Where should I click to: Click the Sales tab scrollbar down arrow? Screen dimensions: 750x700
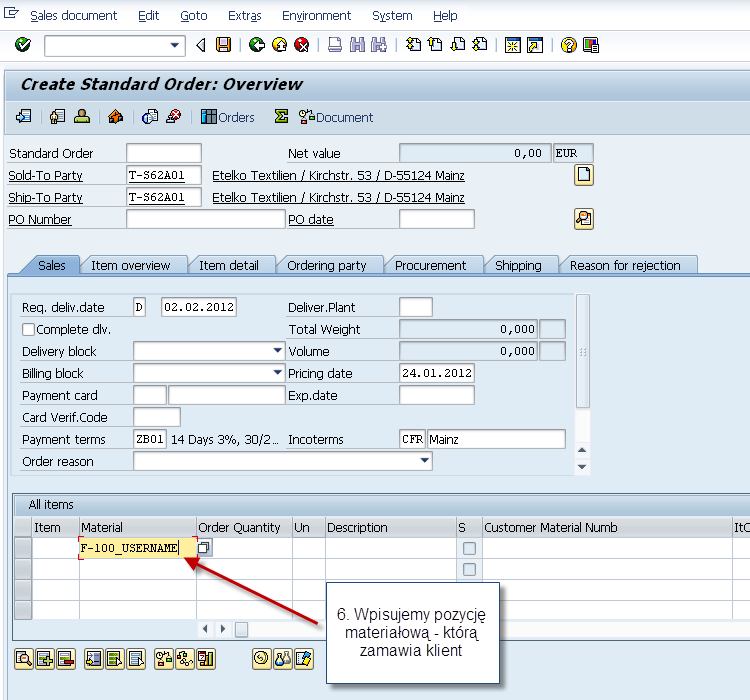coord(582,467)
